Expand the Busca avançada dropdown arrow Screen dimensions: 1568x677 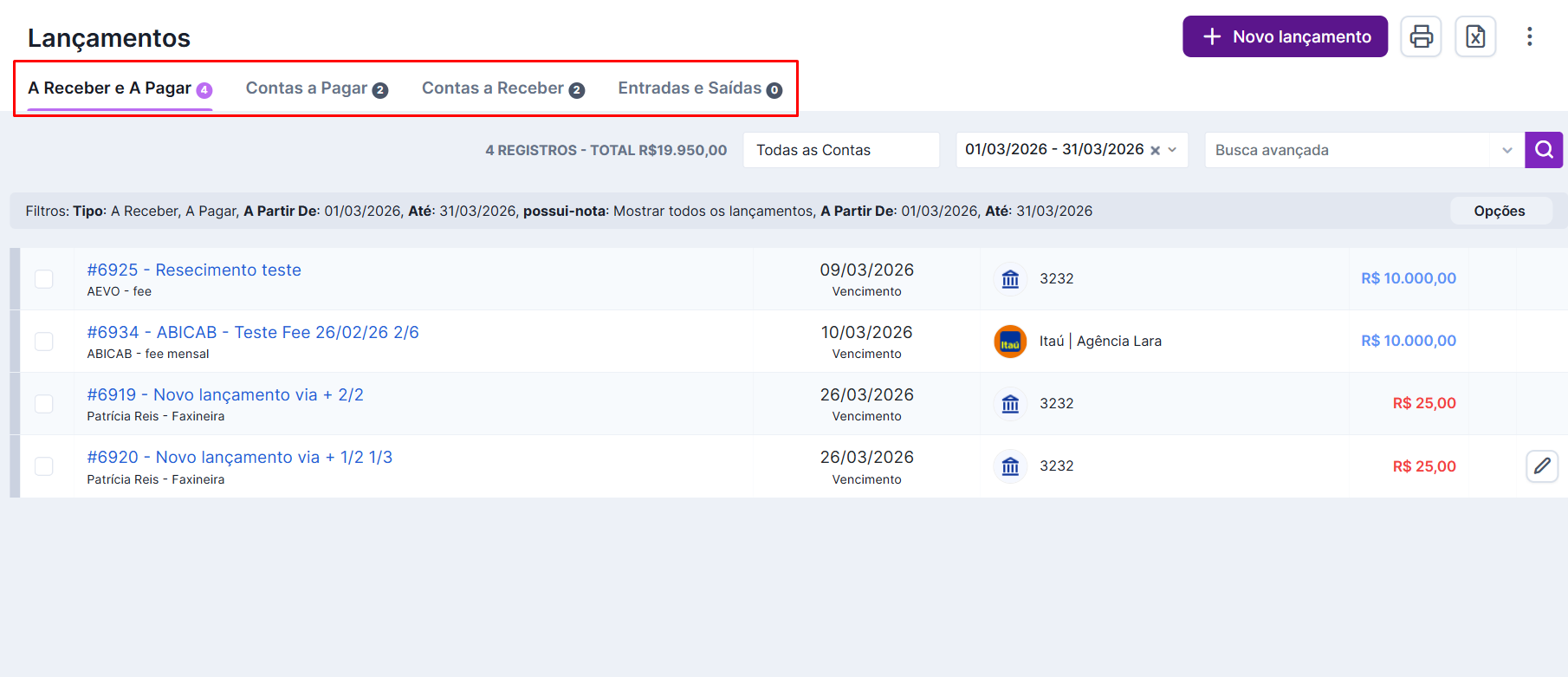coord(1507,150)
